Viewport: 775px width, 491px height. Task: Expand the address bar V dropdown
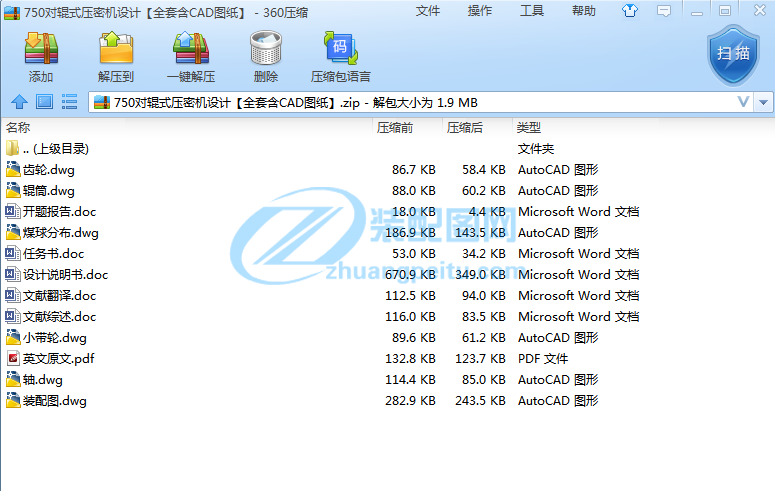tap(743, 102)
